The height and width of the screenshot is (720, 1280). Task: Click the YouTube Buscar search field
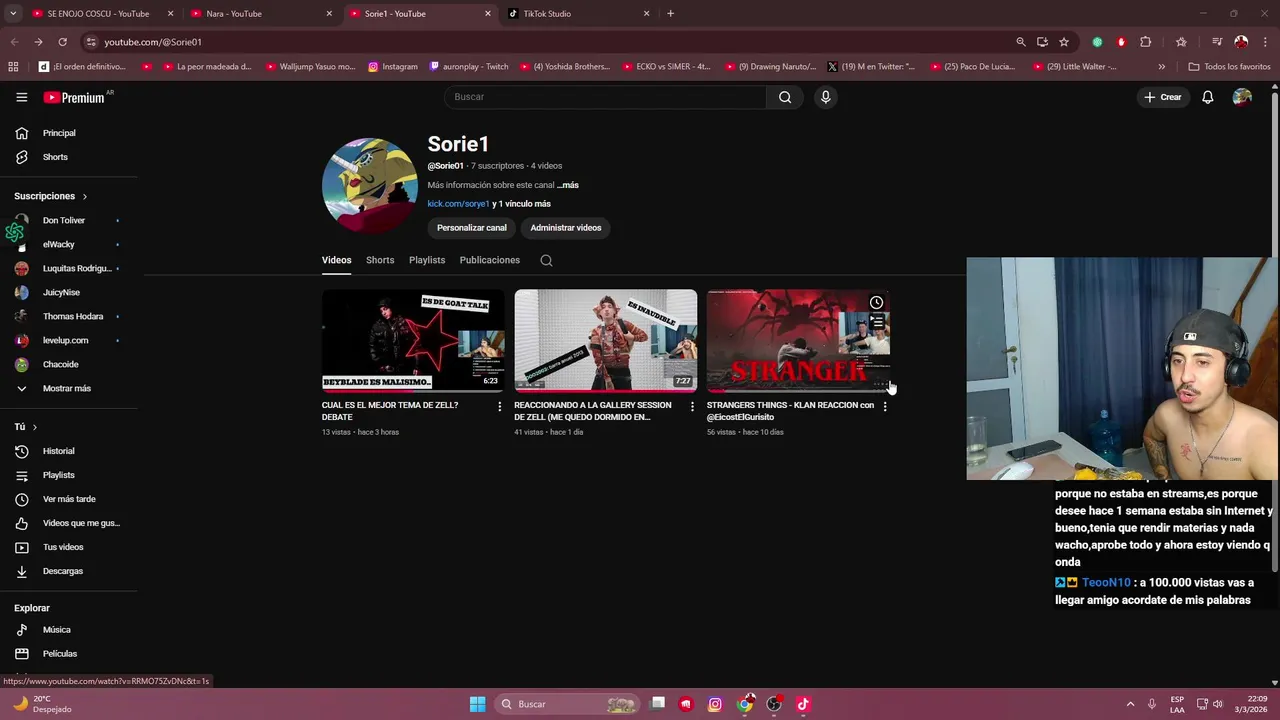[605, 97]
